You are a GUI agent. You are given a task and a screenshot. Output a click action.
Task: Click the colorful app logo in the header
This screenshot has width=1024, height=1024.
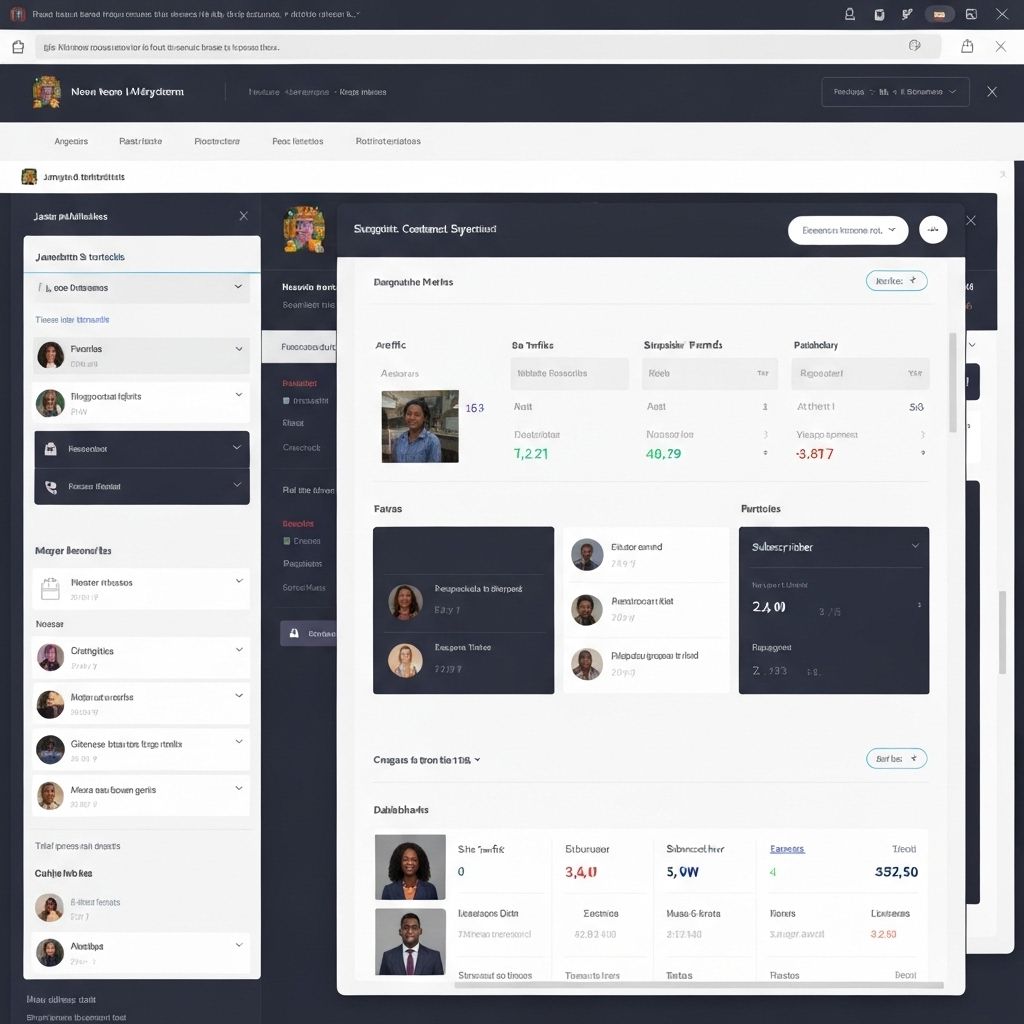47,91
